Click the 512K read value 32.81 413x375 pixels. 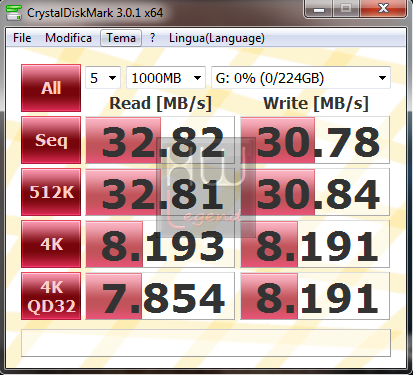point(160,192)
